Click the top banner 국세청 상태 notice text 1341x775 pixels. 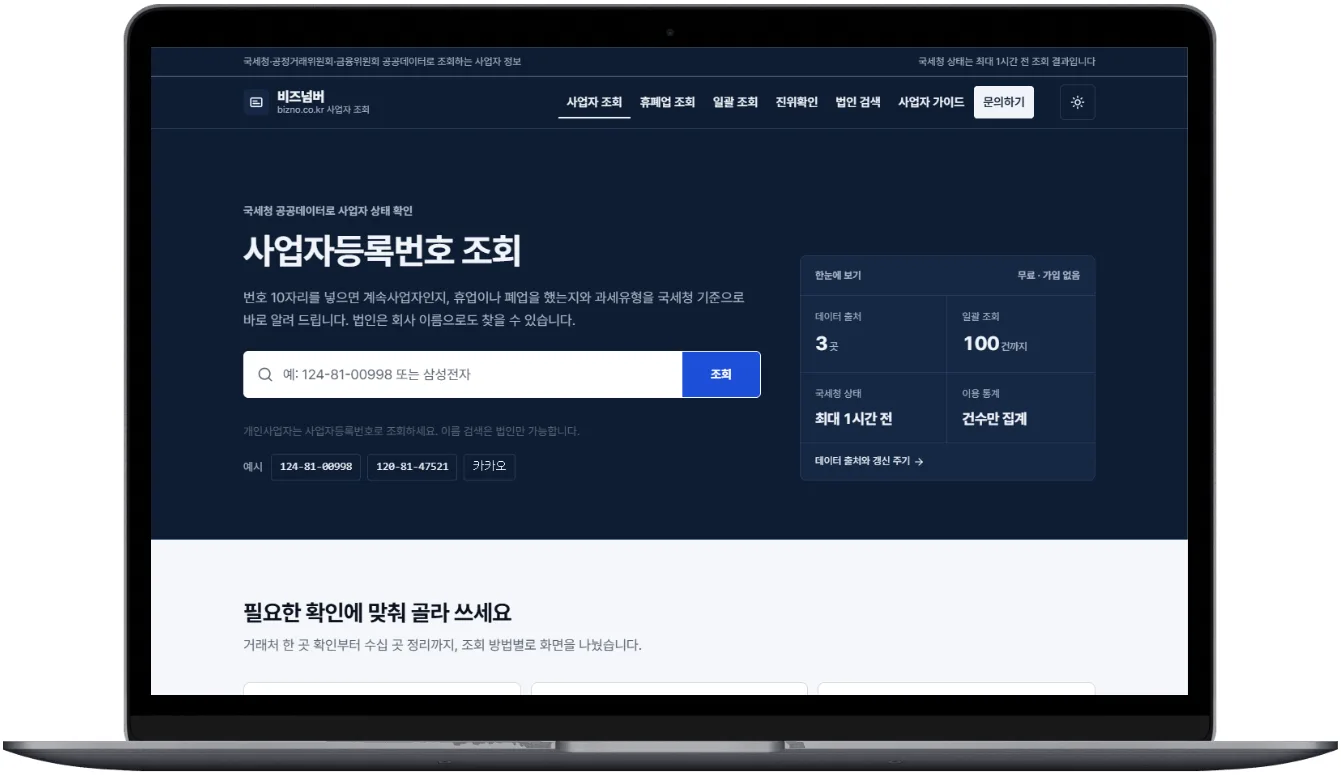[x=1007, y=62]
